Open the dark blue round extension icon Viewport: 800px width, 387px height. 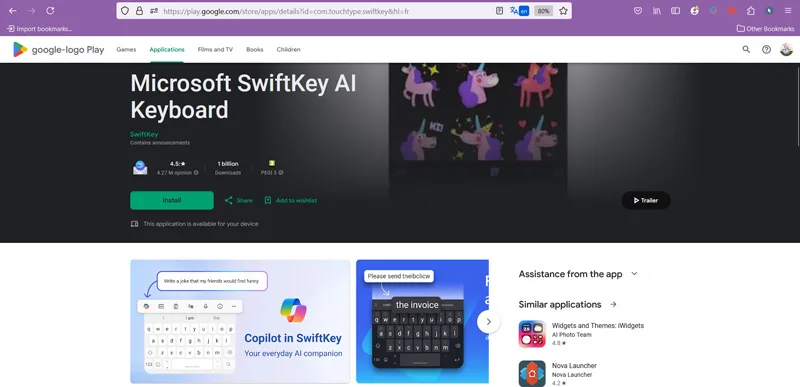(x=769, y=11)
